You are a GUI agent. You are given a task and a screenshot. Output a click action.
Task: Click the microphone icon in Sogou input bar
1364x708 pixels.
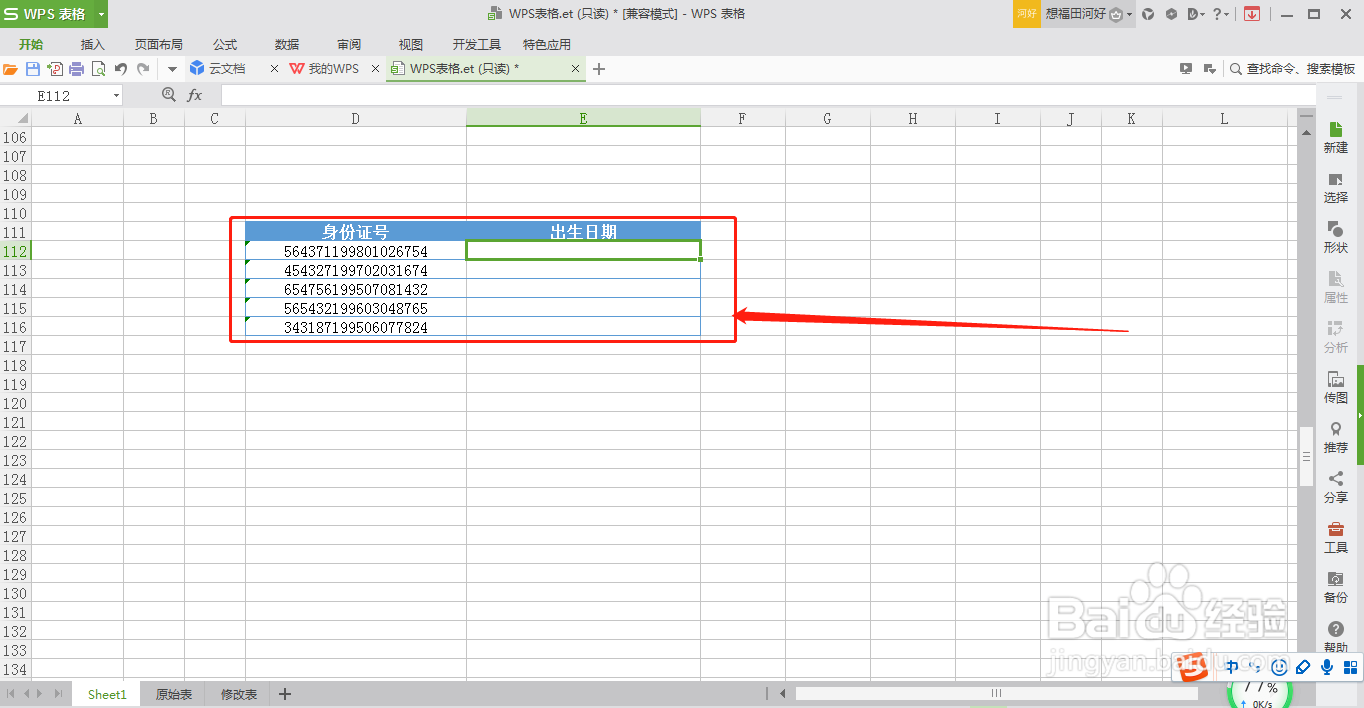1327,667
